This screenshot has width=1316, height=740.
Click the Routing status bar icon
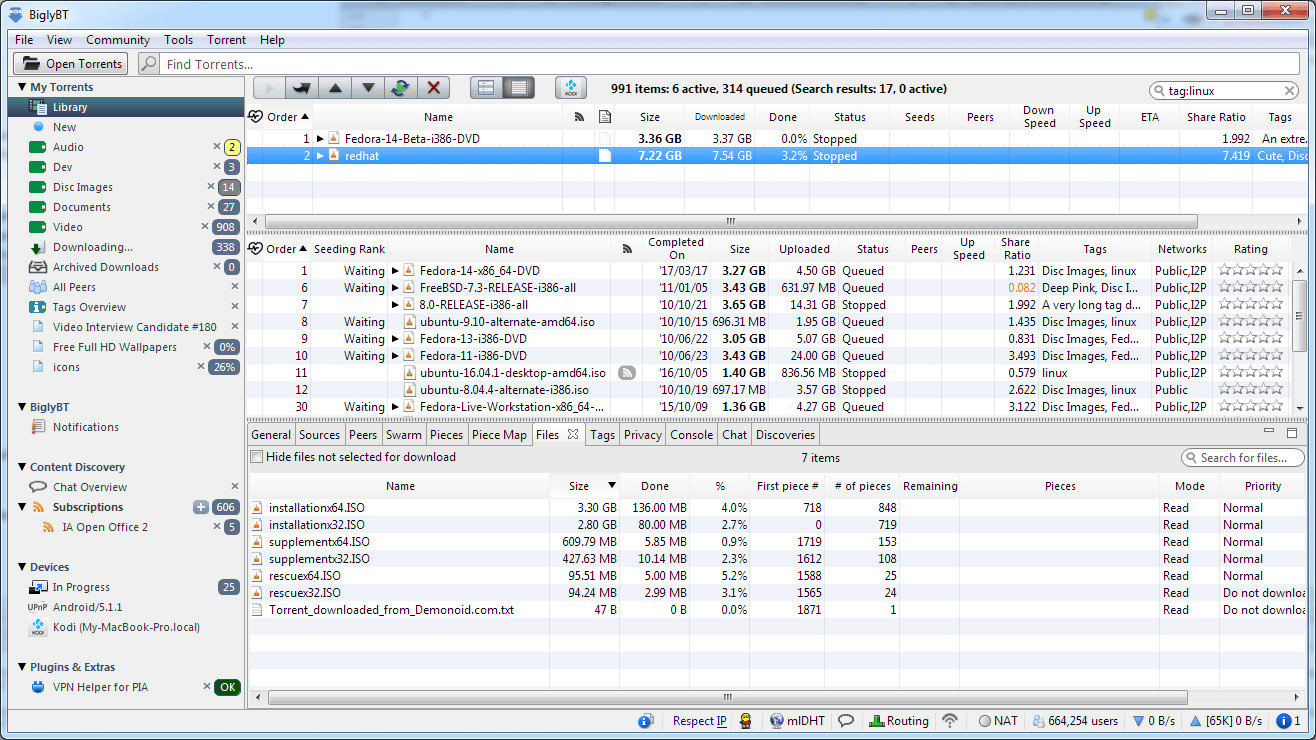(x=898, y=720)
